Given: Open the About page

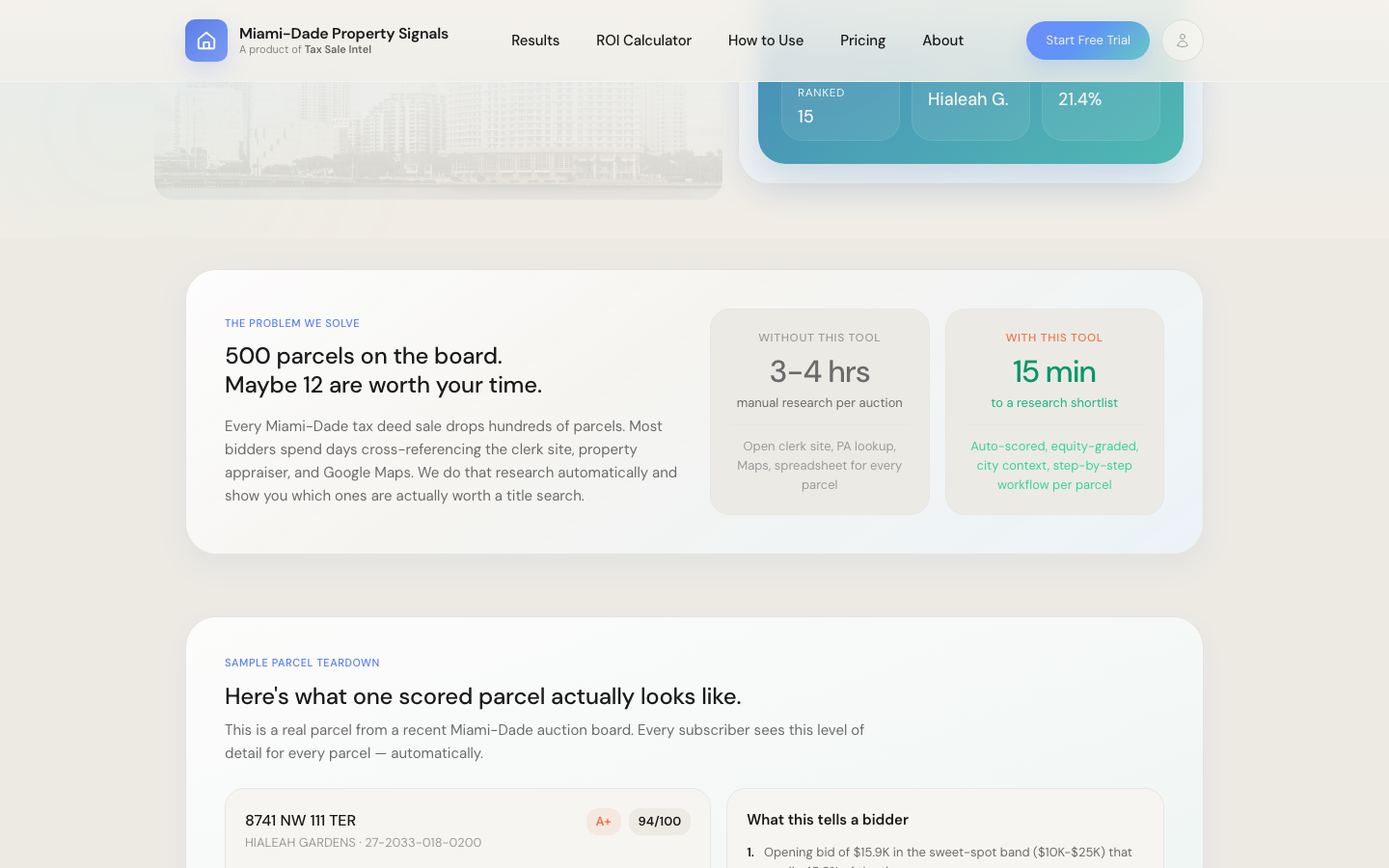Looking at the screenshot, I should pos(942,41).
